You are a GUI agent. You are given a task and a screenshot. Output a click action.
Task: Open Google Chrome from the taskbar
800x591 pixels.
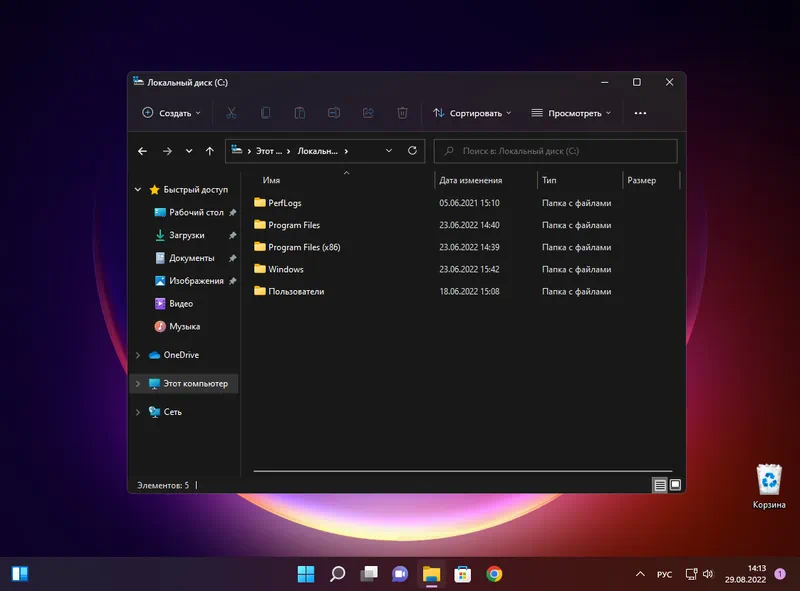pos(494,574)
